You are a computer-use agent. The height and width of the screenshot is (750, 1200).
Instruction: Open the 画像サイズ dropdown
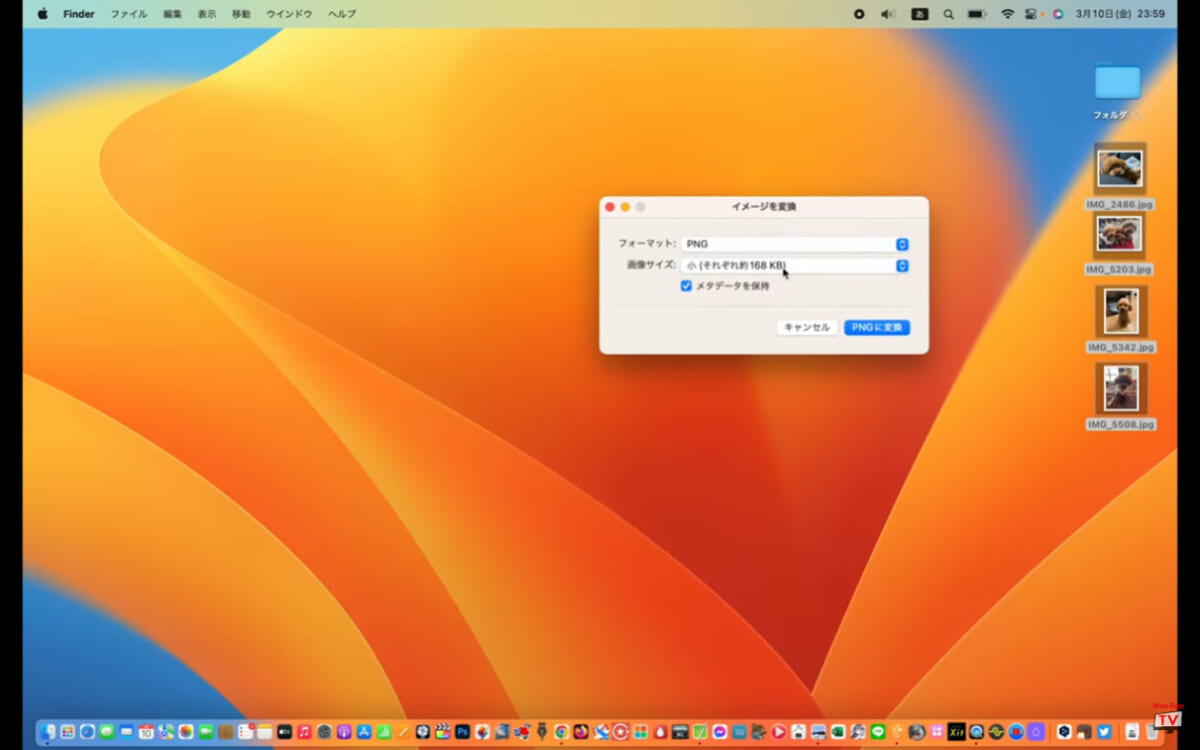click(x=795, y=266)
